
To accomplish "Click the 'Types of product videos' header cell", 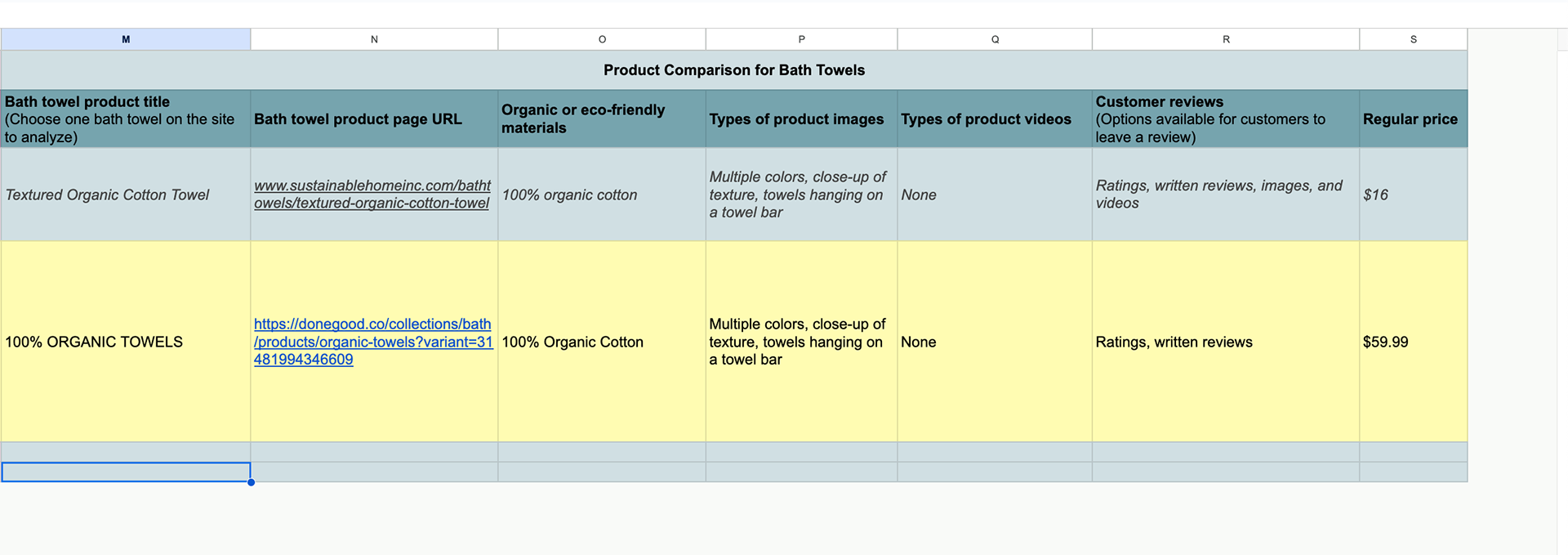I will pyautogui.click(x=995, y=119).
